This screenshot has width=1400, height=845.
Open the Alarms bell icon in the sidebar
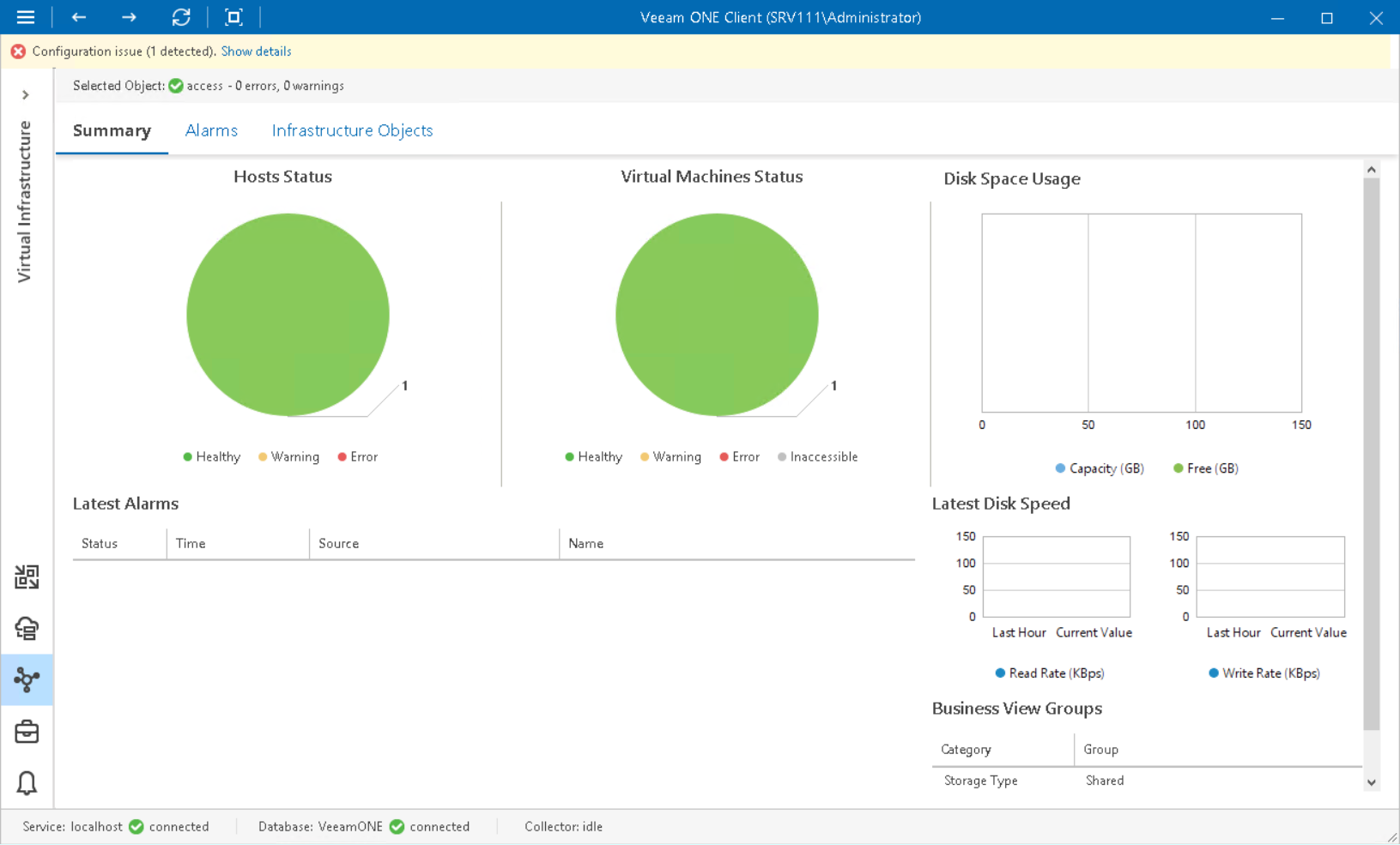(x=27, y=783)
